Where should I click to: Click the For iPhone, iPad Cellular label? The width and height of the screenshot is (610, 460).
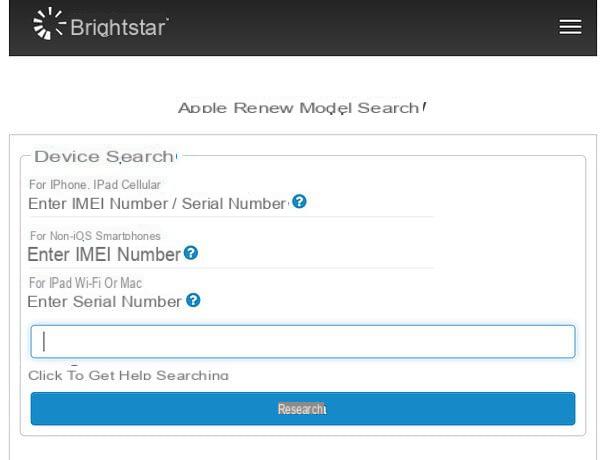pyautogui.click(x=95, y=184)
